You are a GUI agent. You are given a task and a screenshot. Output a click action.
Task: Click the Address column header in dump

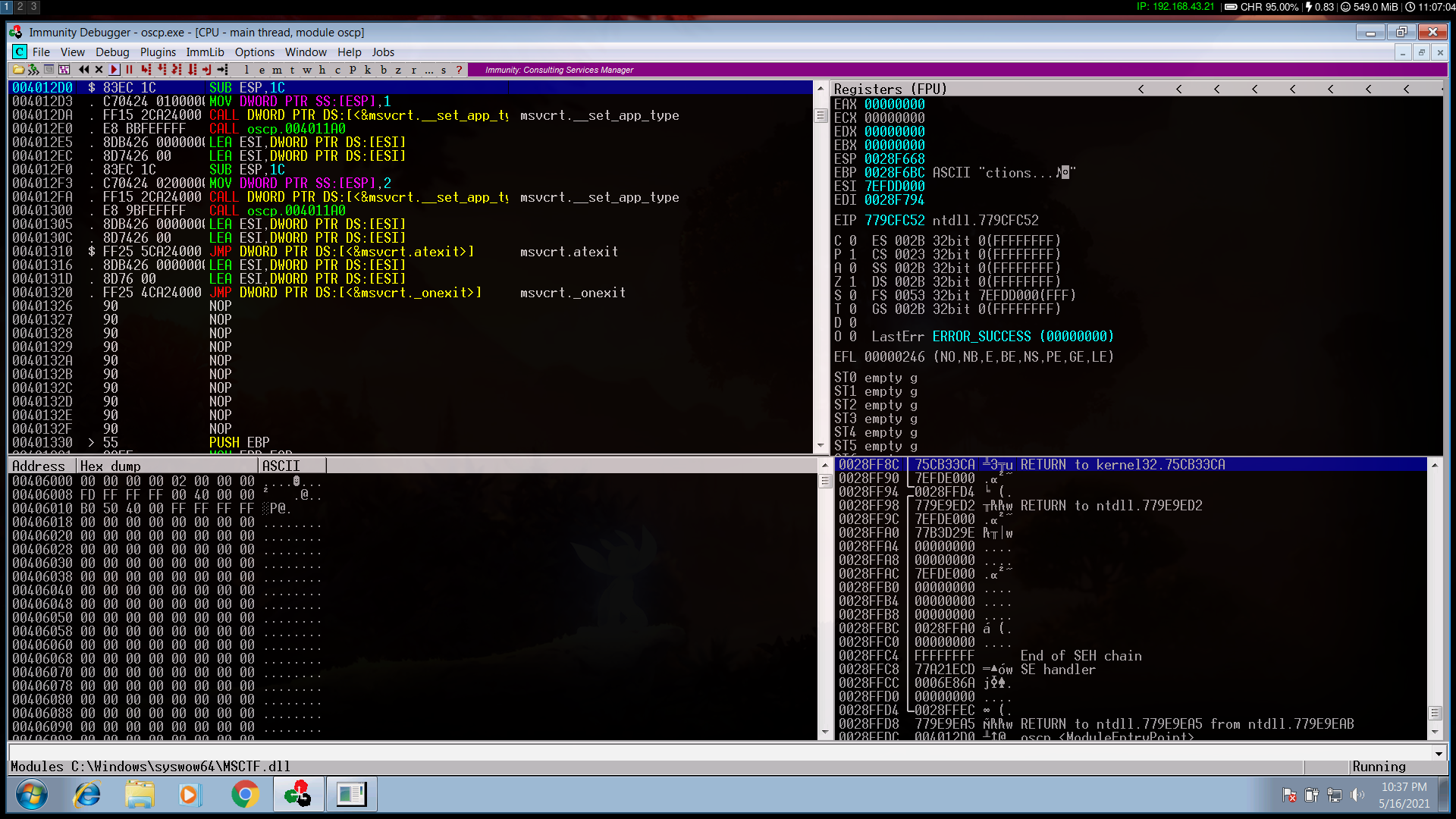tap(41, 466)
